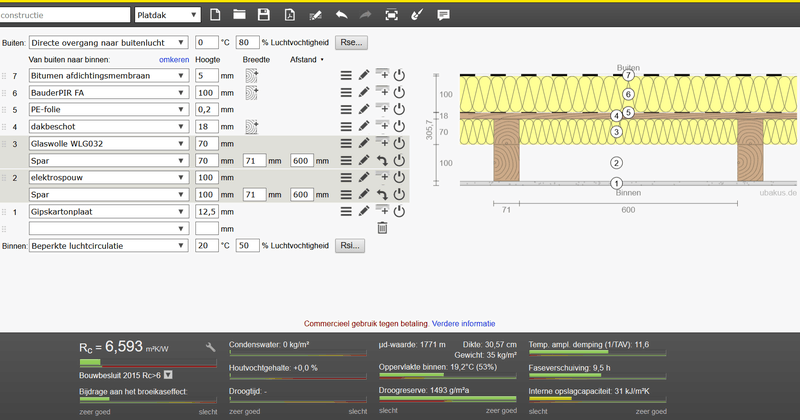The height and width of the screenshot is (420, 800).
Task: Add layer below PE-folie row
Action: pos(382,109)
